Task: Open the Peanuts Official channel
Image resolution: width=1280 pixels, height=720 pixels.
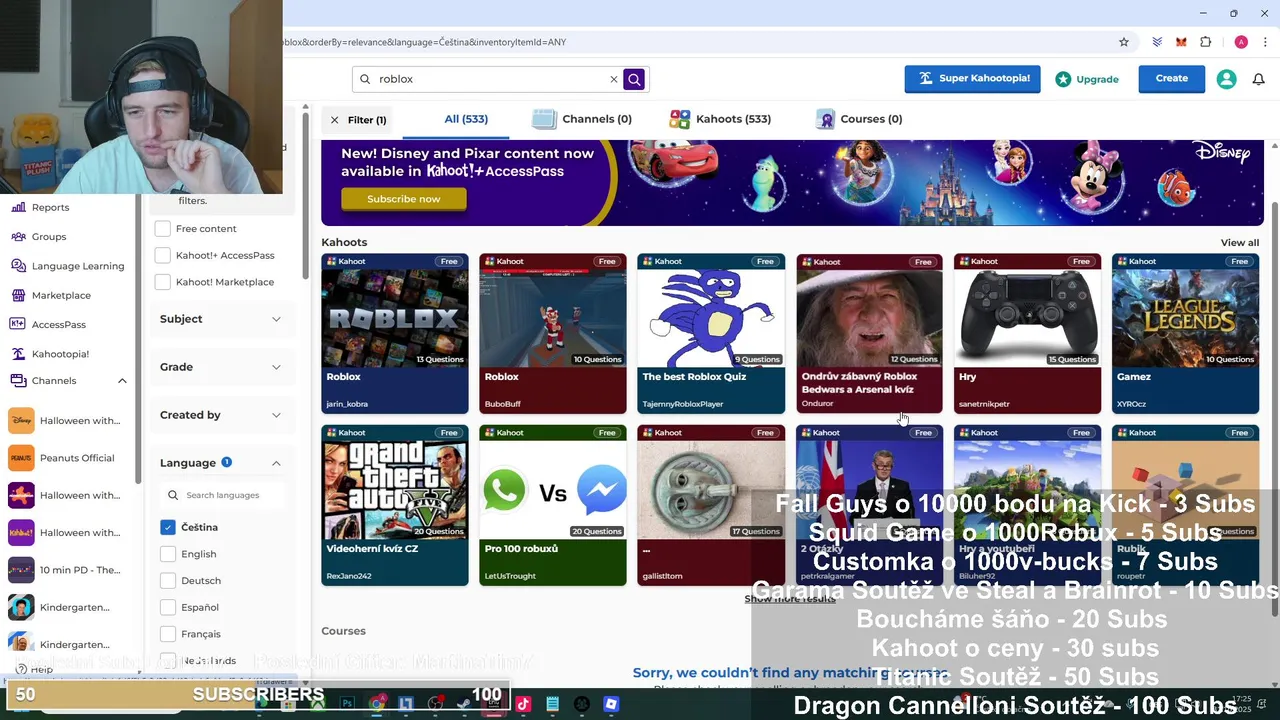Action: 77,458
